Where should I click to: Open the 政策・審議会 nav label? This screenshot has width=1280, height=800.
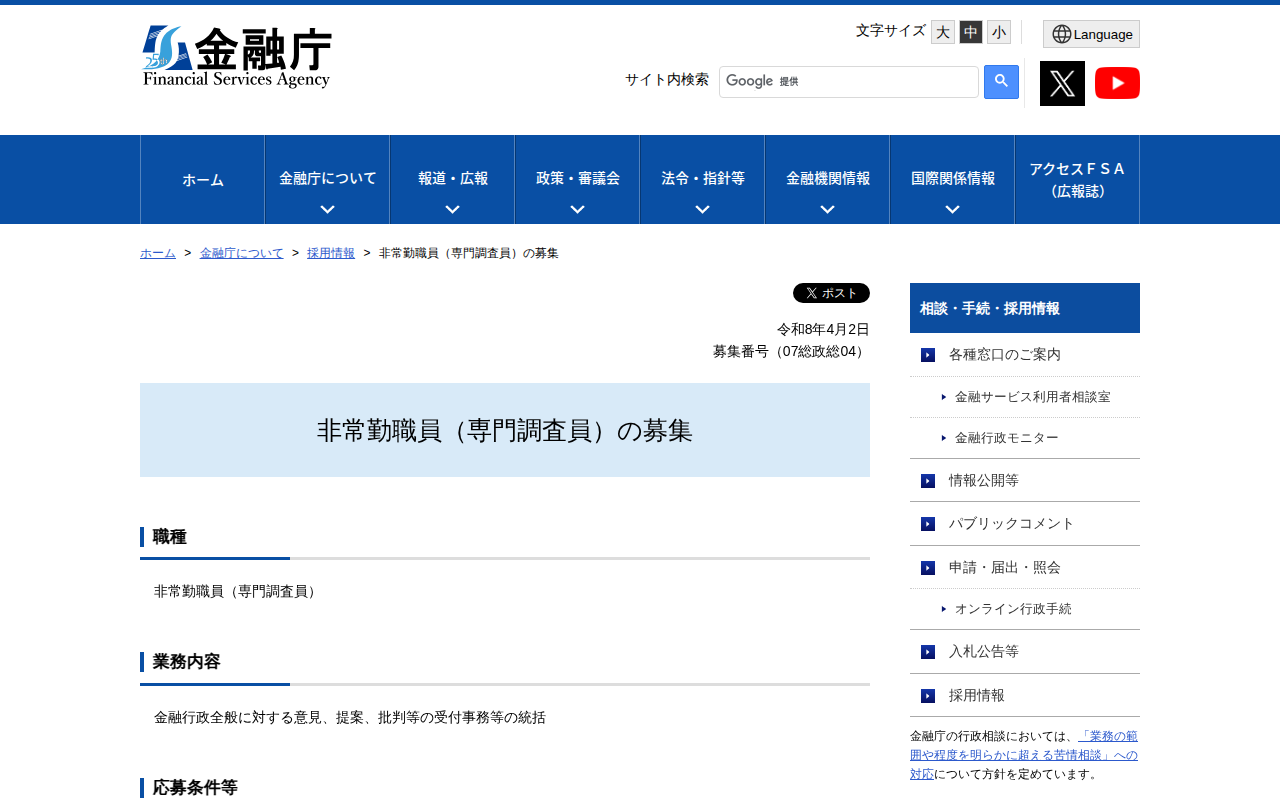tap(577, 178)
